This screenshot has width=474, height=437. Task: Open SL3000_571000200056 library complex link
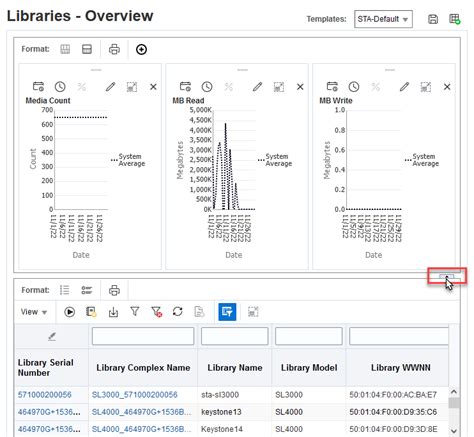click(135, 395)
